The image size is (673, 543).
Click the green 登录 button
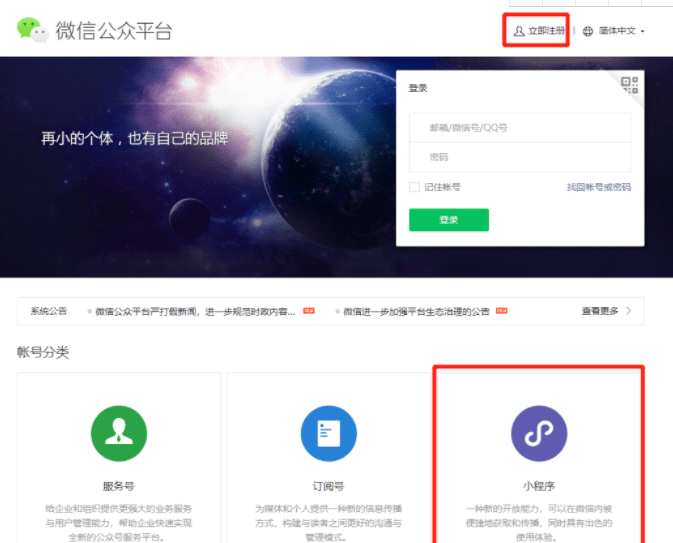pos(449,220)
